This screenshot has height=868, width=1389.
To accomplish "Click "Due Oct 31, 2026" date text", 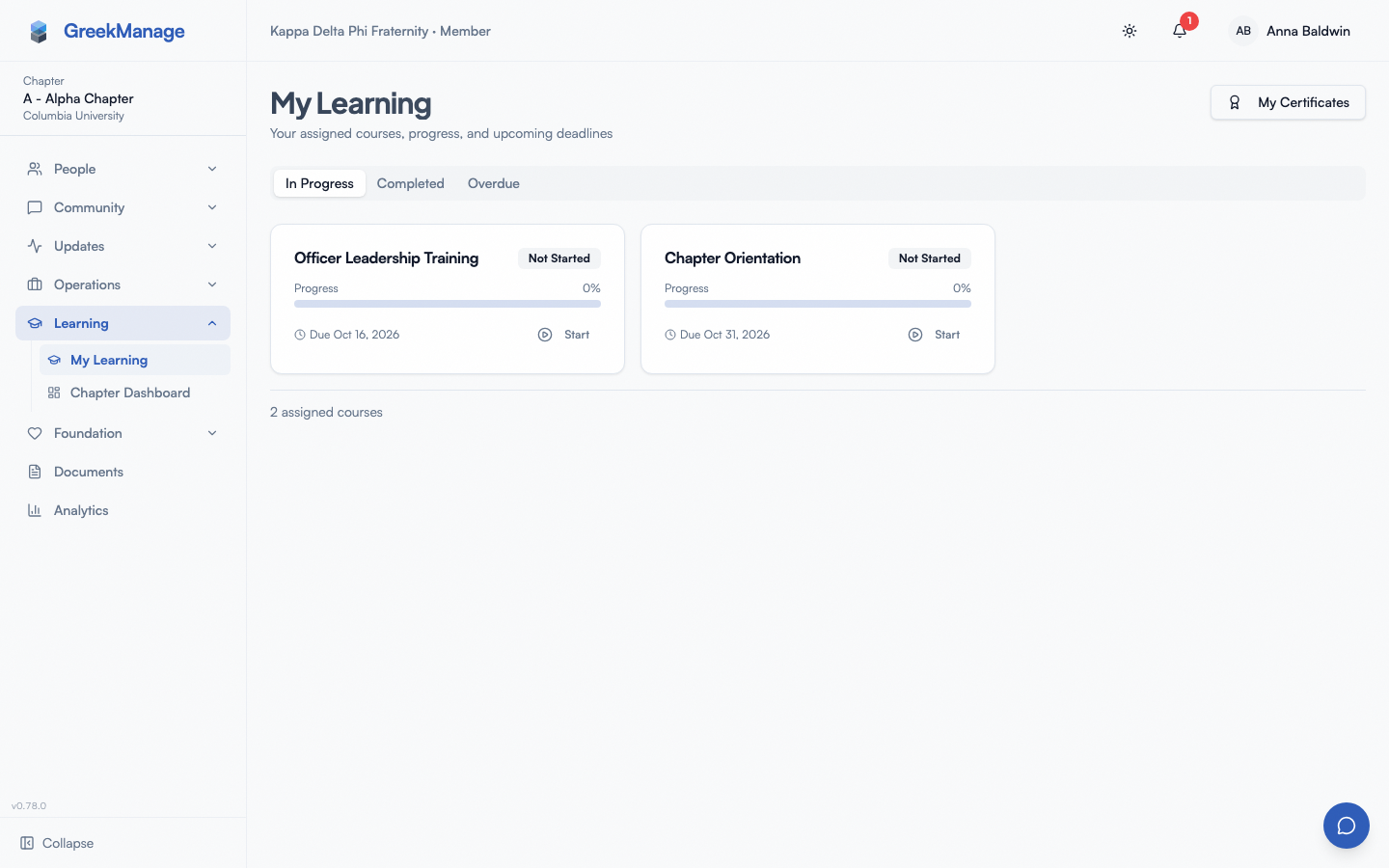I will (x=724, y=335).
